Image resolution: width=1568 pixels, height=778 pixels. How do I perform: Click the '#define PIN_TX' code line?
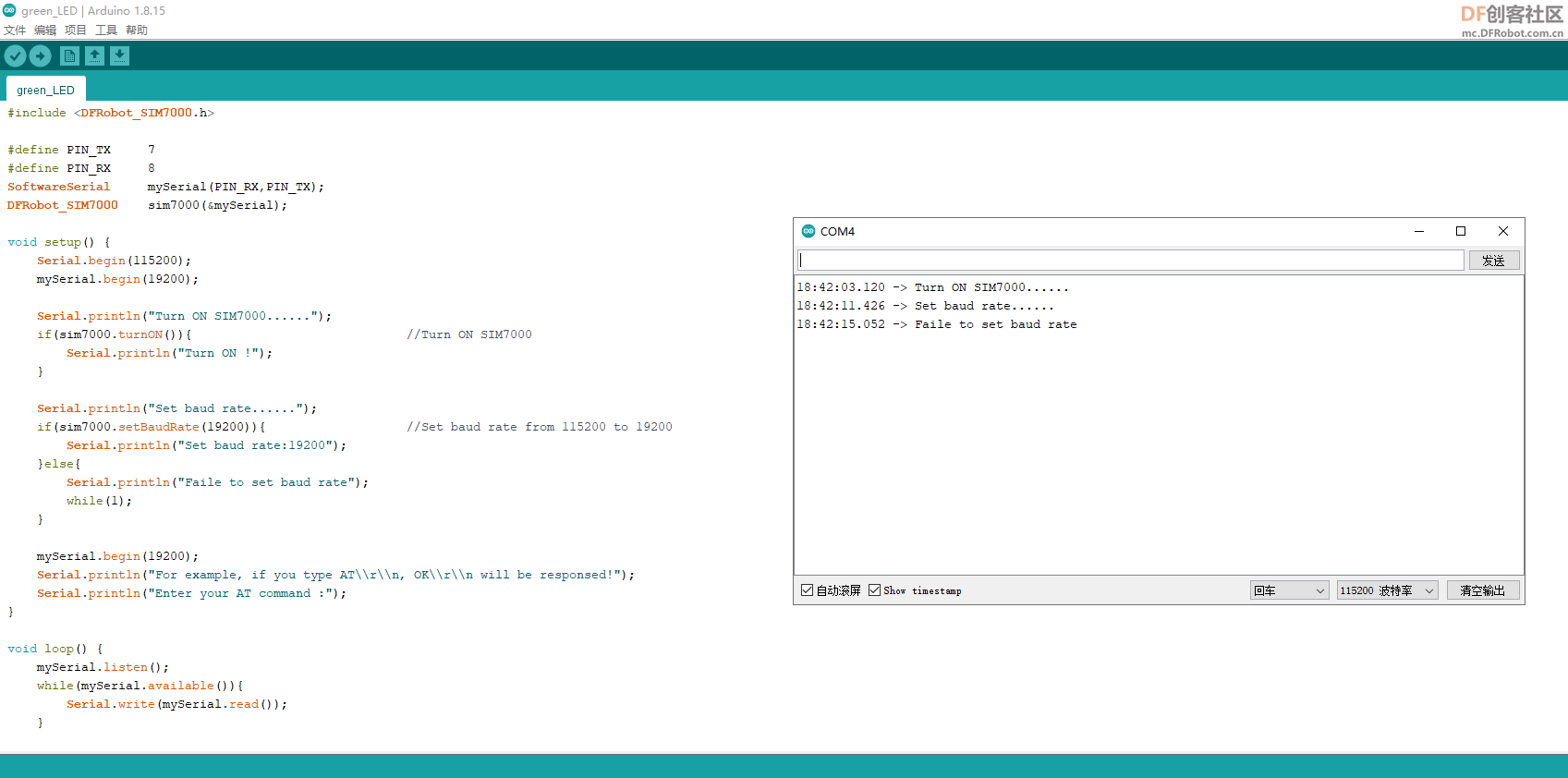[81, 150]
